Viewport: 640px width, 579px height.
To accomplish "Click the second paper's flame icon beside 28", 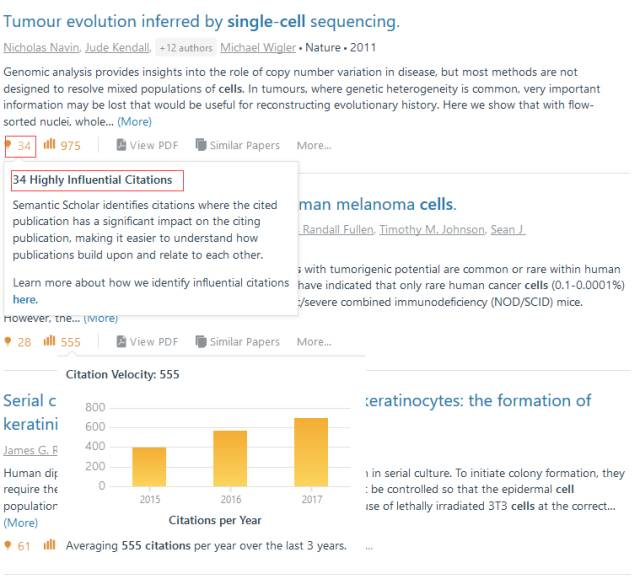I will 9,342.
